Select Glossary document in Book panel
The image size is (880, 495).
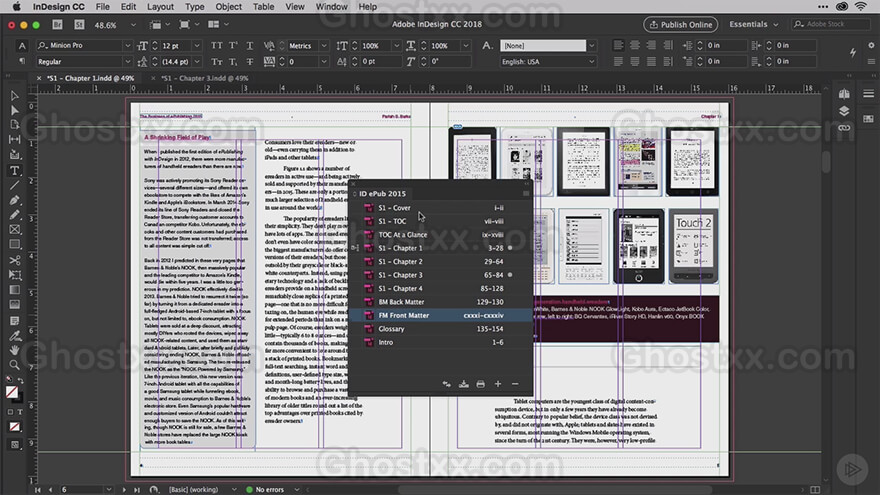coord(441,329)
